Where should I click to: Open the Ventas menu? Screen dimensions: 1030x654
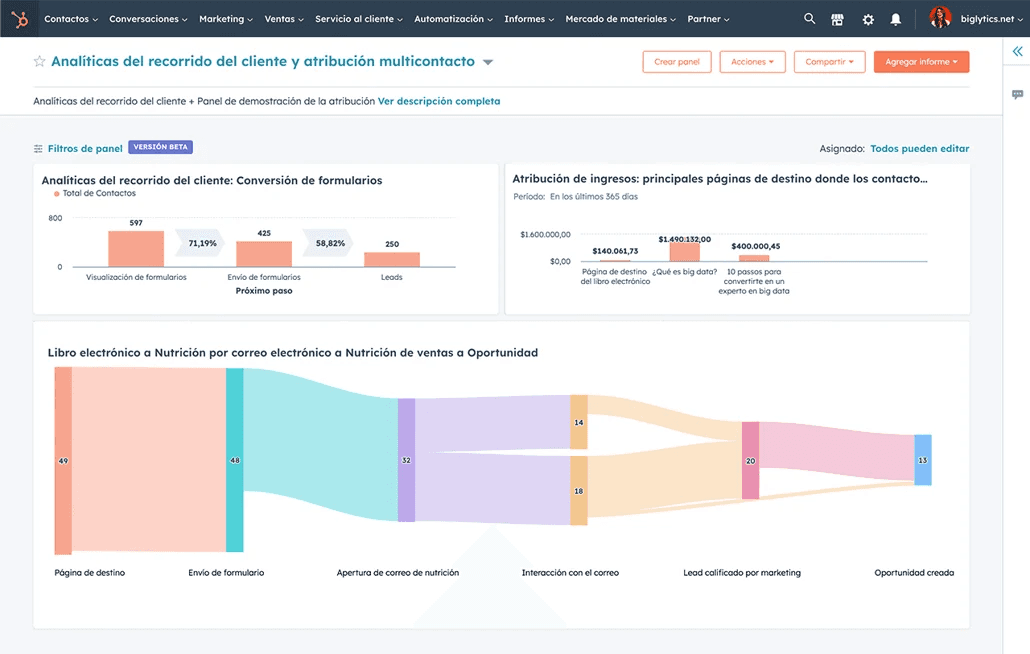point(284,19)
